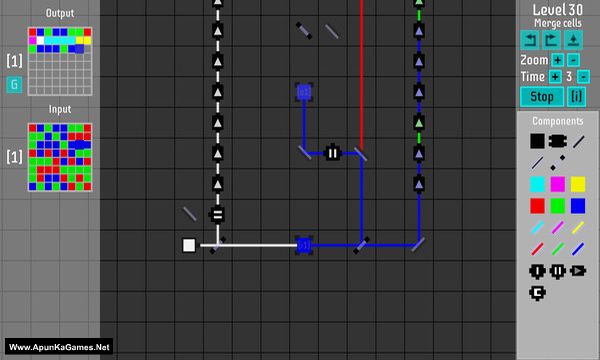Click the lower blue block on the white beam
The image size is (600, 360).
click(304, 245)
